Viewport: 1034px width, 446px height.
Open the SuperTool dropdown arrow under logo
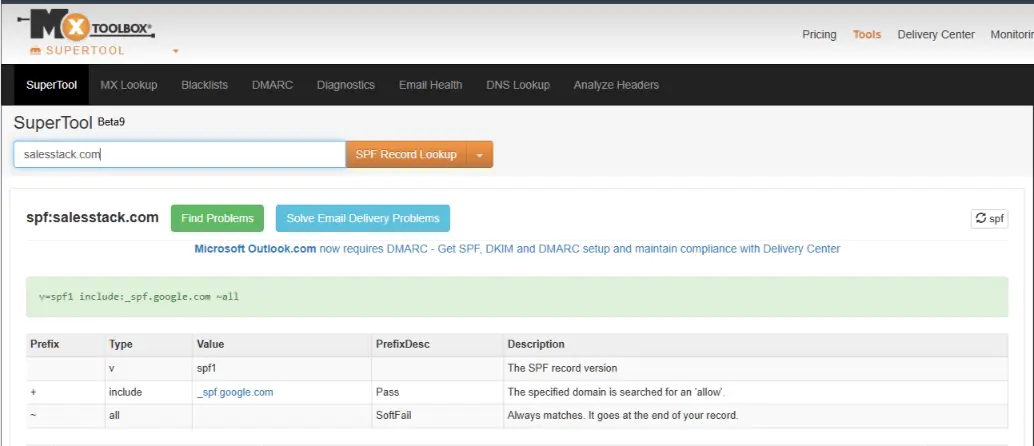point(175,51)
